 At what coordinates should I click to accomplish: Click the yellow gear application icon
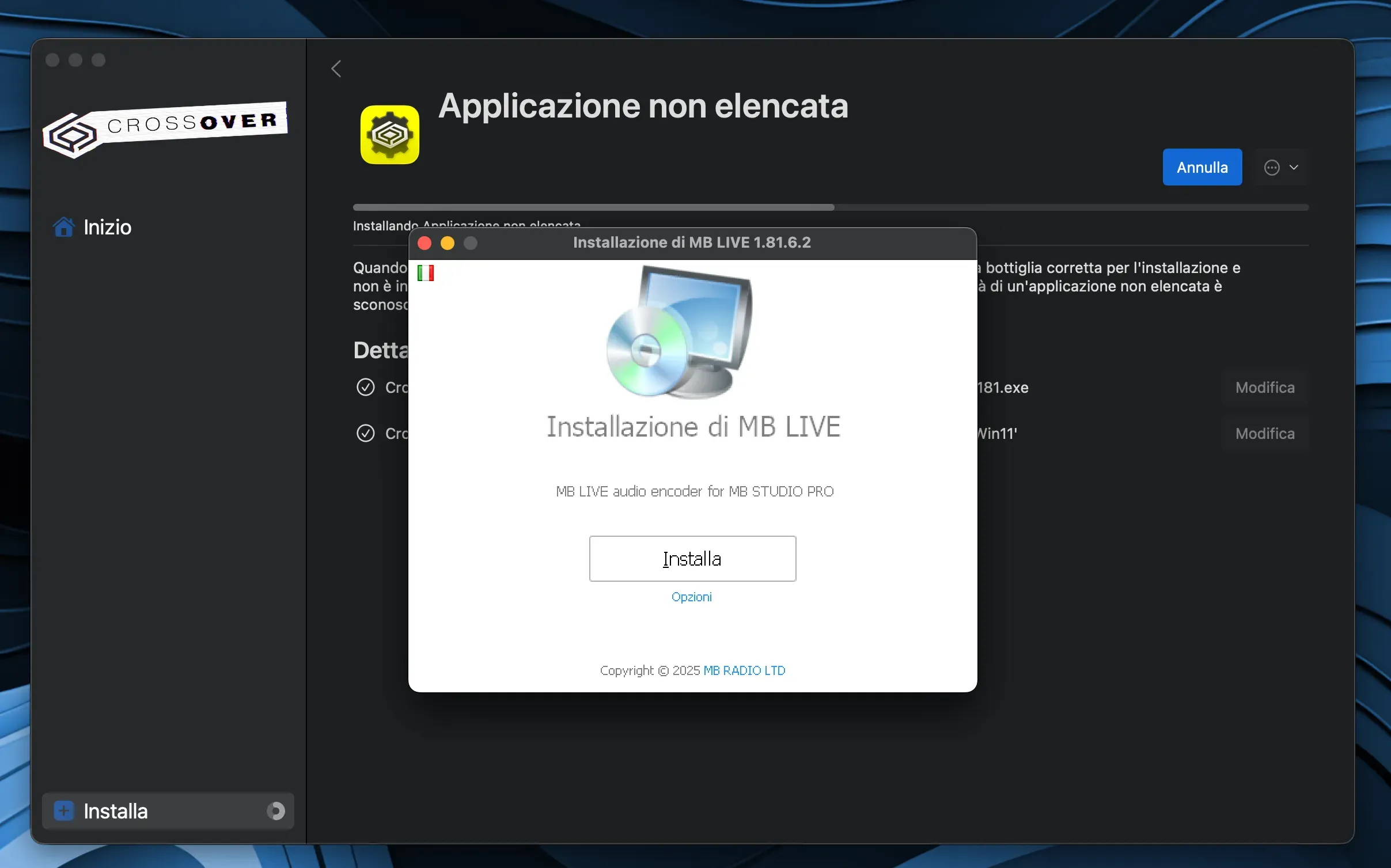point(390,135)
